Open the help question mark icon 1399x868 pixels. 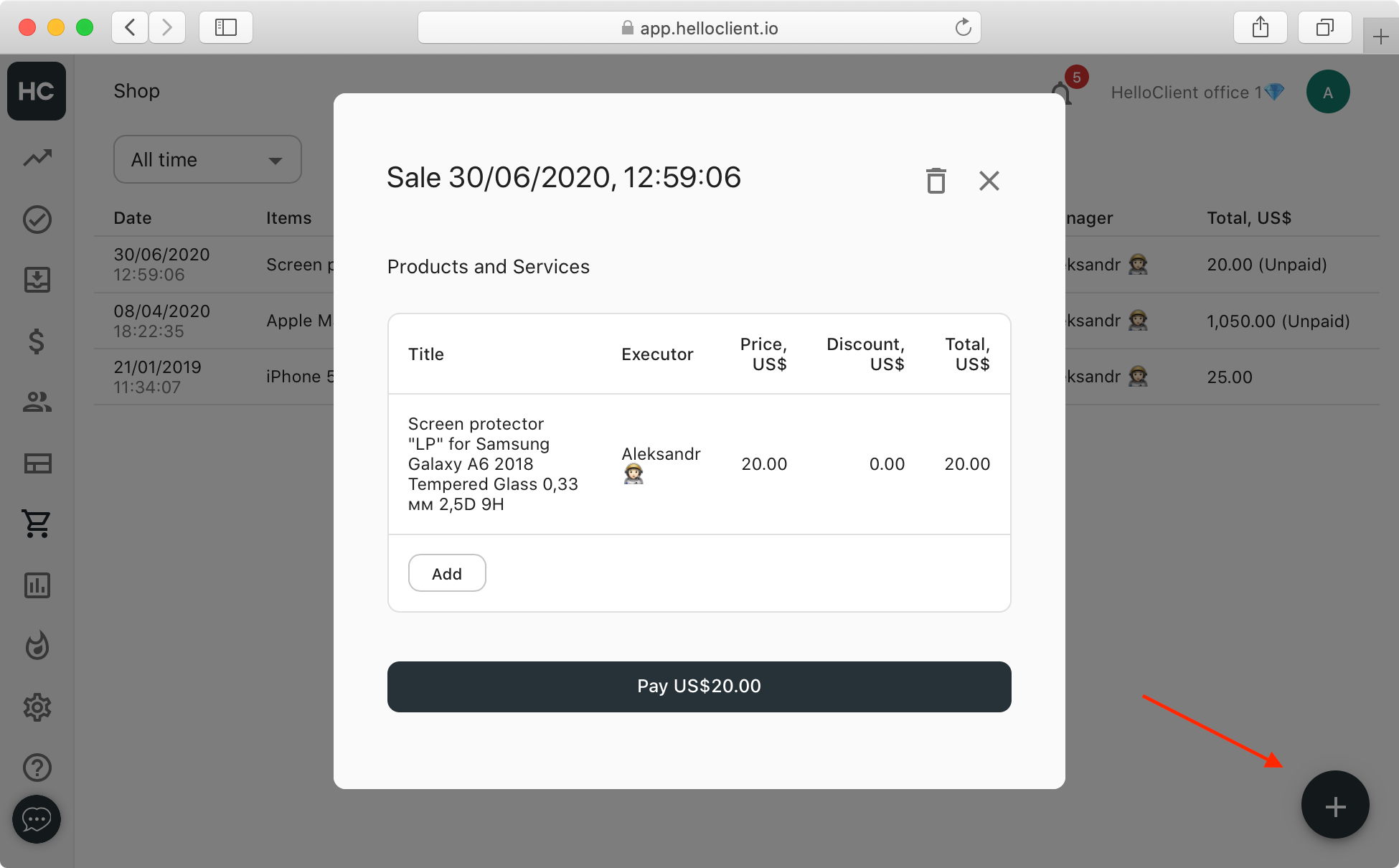coord(37,768)
